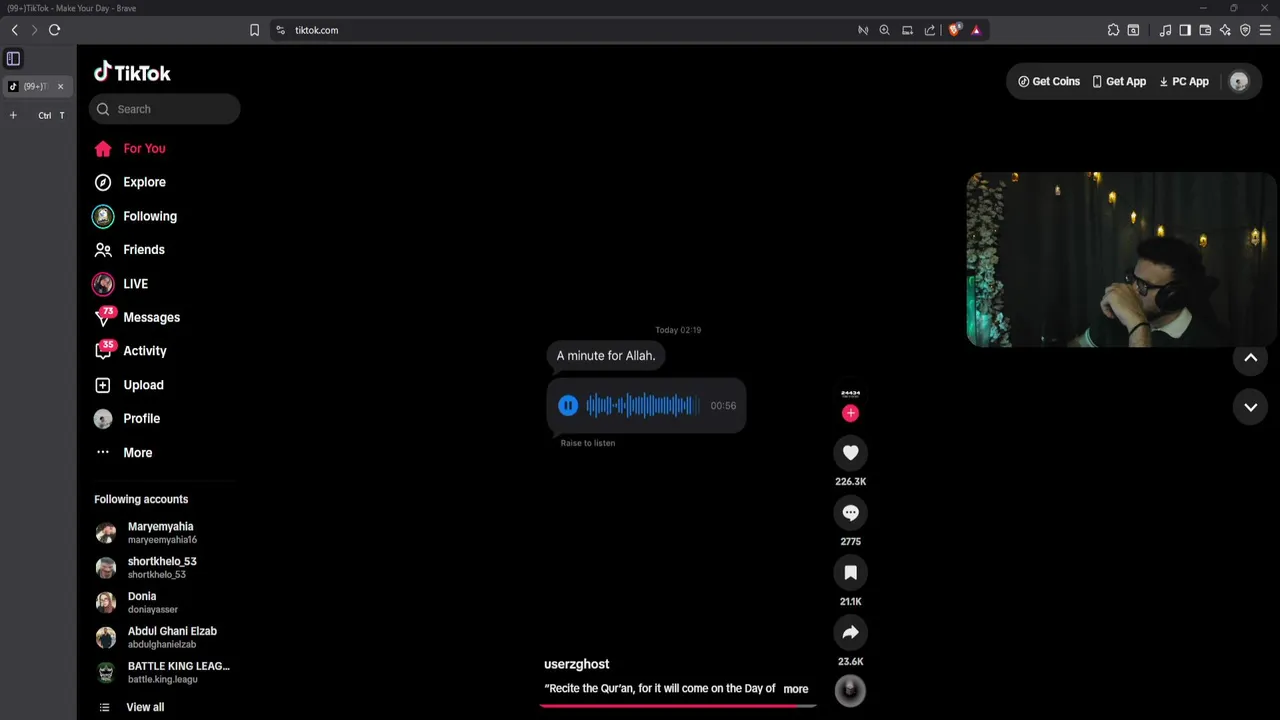Go back in browser history
Image resolution: width=1280 pixels, height=720 pixels.
coord(14,30)
